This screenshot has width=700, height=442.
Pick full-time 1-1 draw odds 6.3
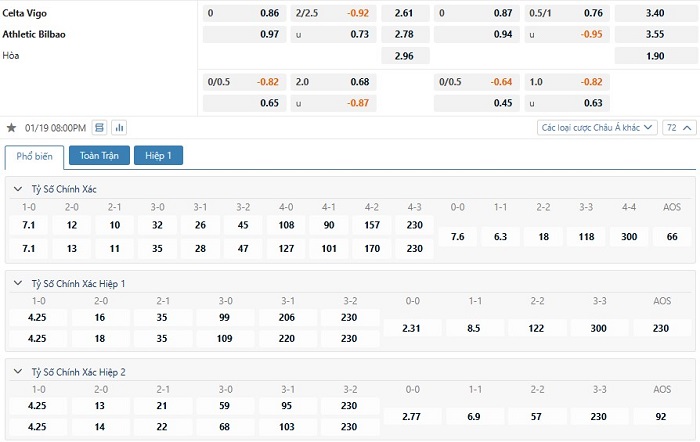(x=500, y=237)
